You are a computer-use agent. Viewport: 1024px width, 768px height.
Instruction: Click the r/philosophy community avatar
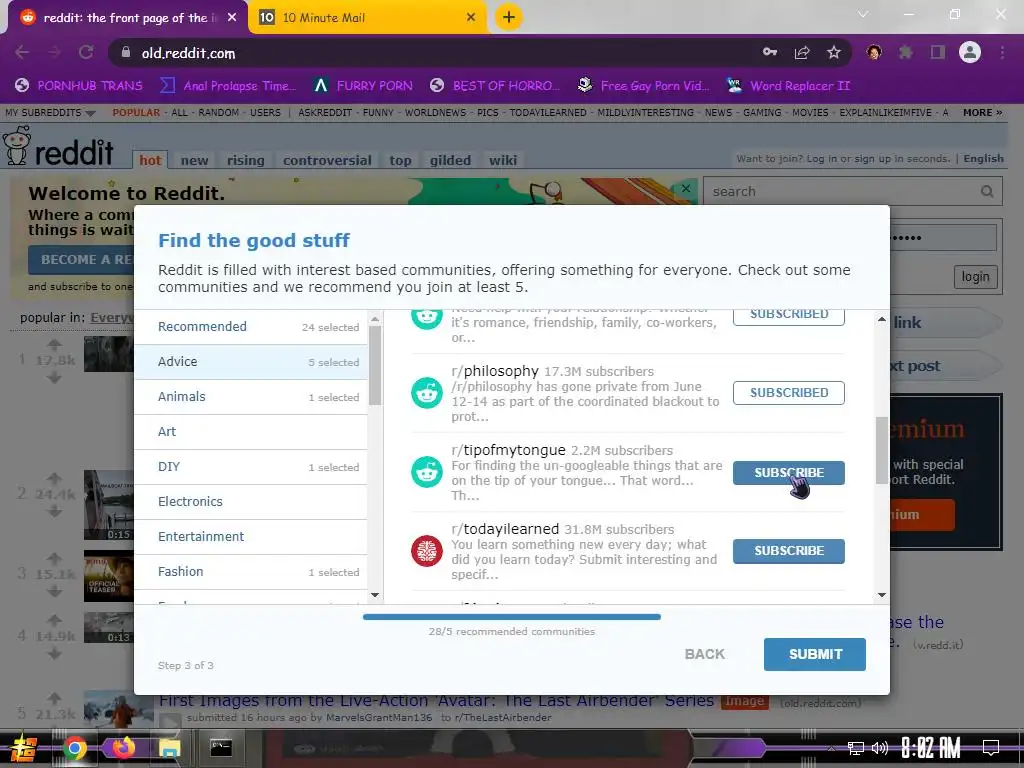[x=426, y=393]
